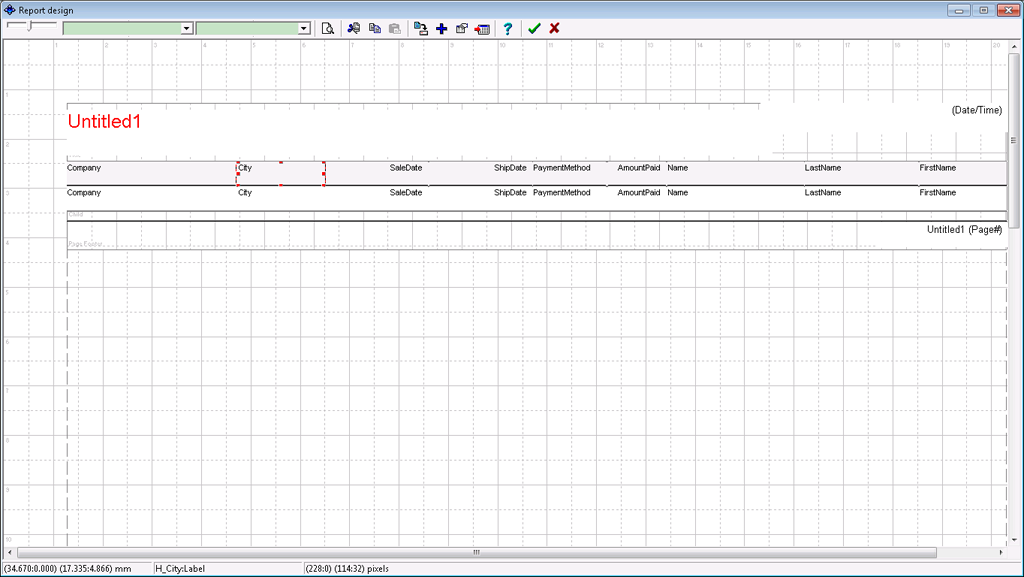Click the blue plus add icon
Screen dimensions: 1024x577
[441, 28]
